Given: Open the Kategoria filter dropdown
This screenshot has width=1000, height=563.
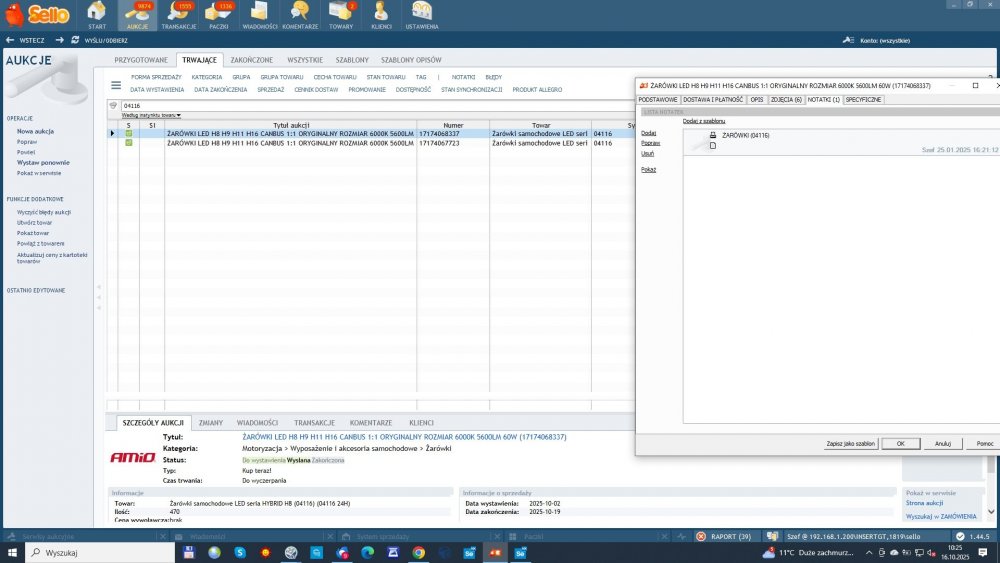Looking at the screenshot, I should click(207, 77).
